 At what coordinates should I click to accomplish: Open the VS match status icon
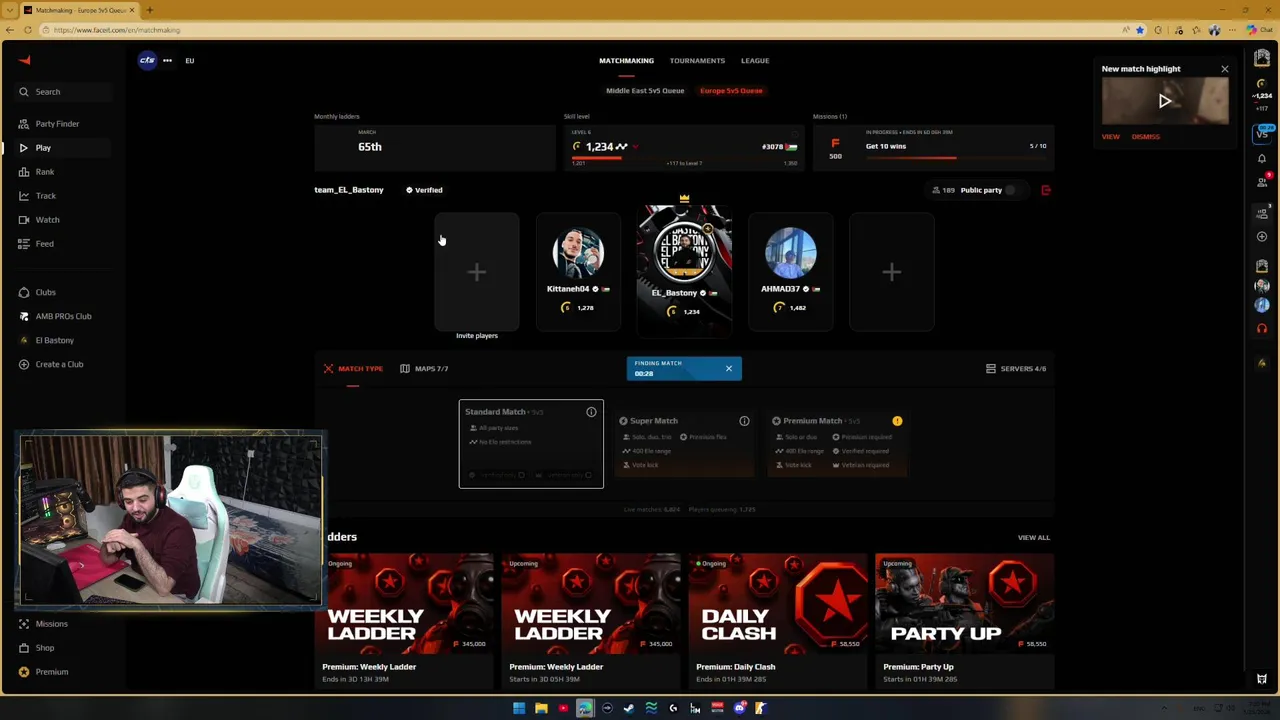1262,134
